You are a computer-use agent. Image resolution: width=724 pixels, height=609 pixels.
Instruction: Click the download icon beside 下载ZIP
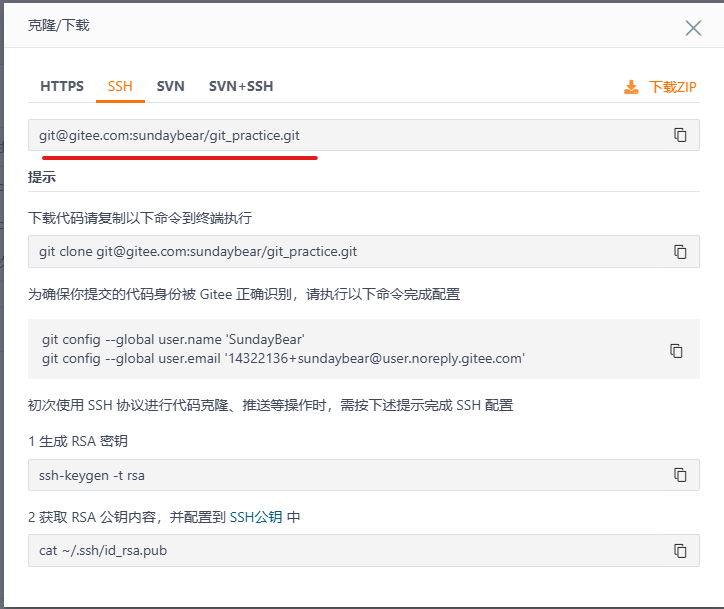(631, 87)
